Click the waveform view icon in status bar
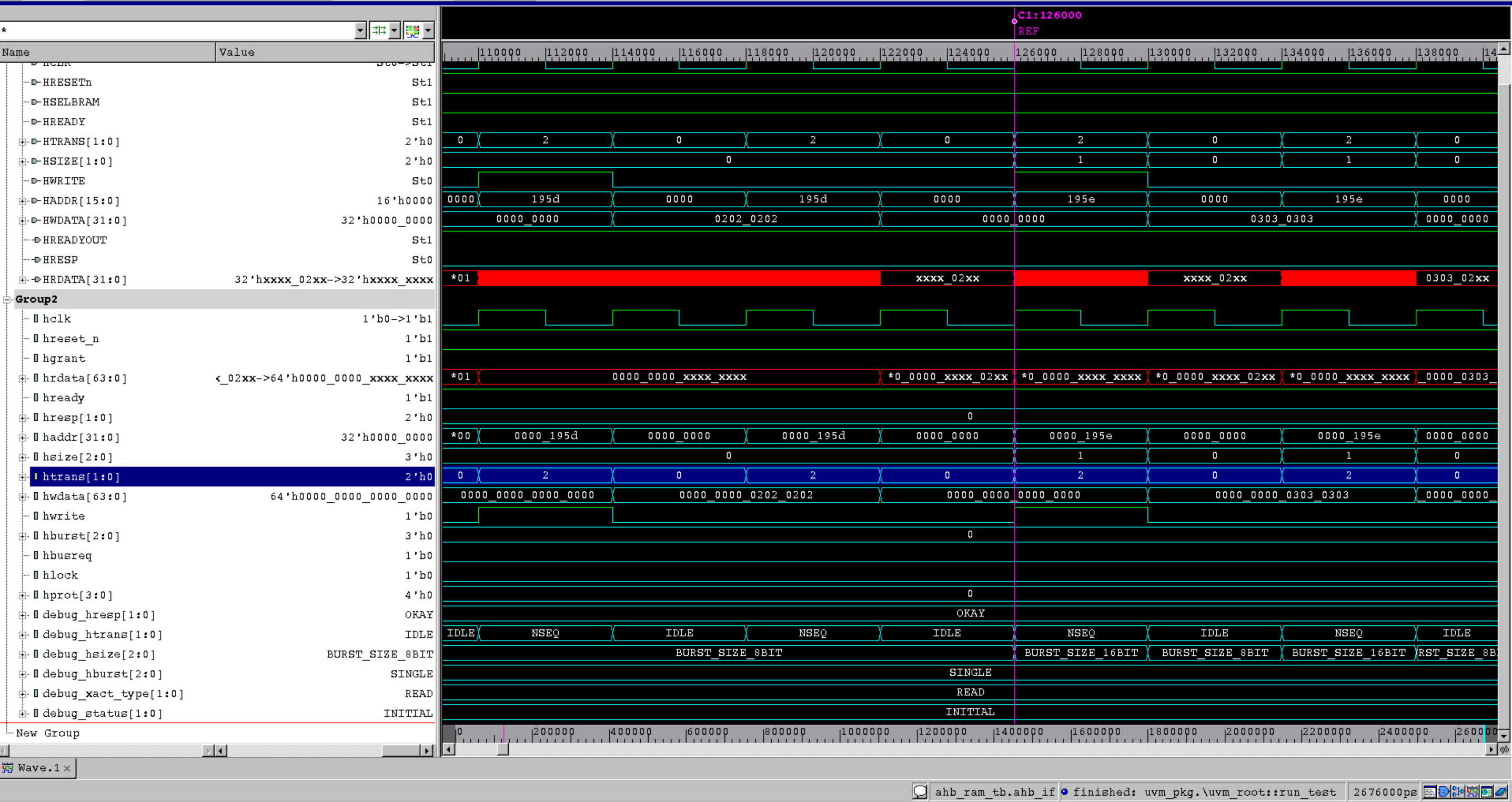 pyautogui.click(x=1473, y=791)
